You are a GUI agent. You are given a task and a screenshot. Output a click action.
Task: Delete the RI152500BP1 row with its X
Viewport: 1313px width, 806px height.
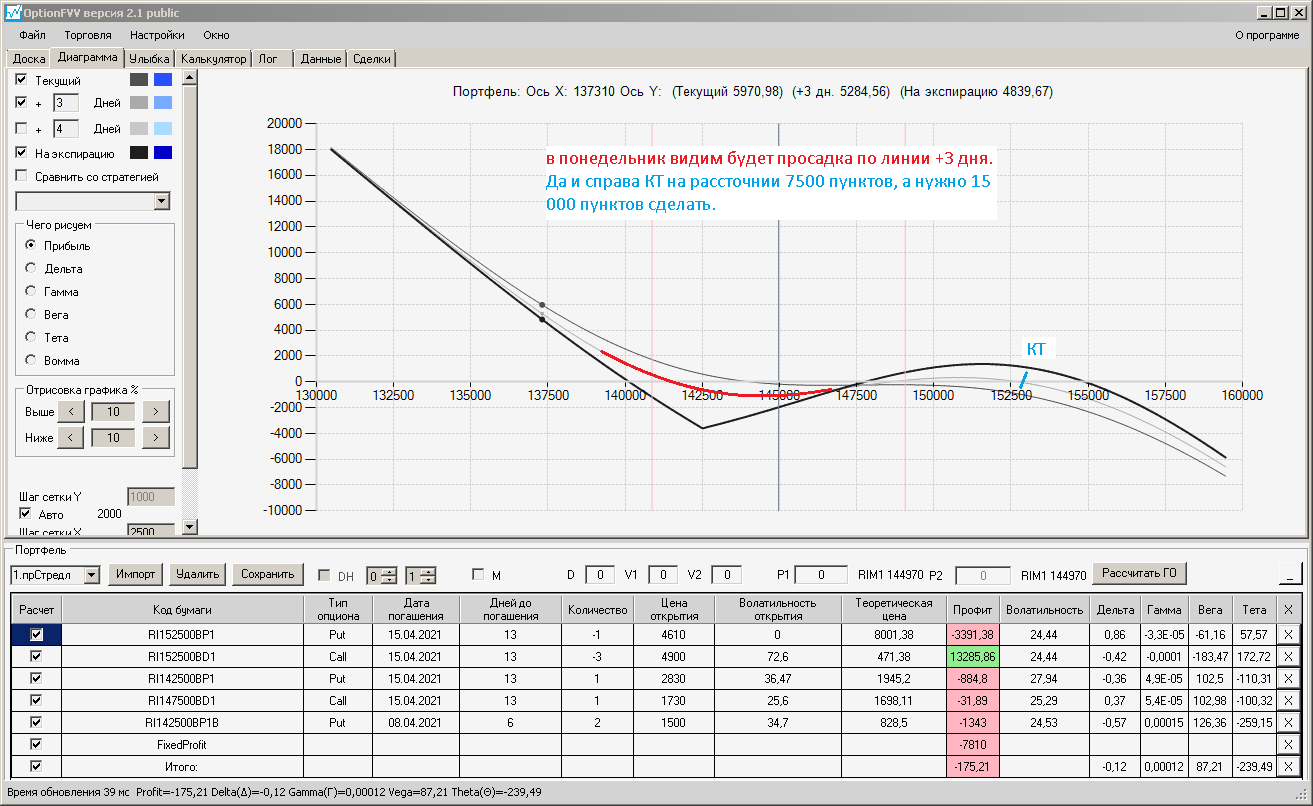click(1288, 635)
